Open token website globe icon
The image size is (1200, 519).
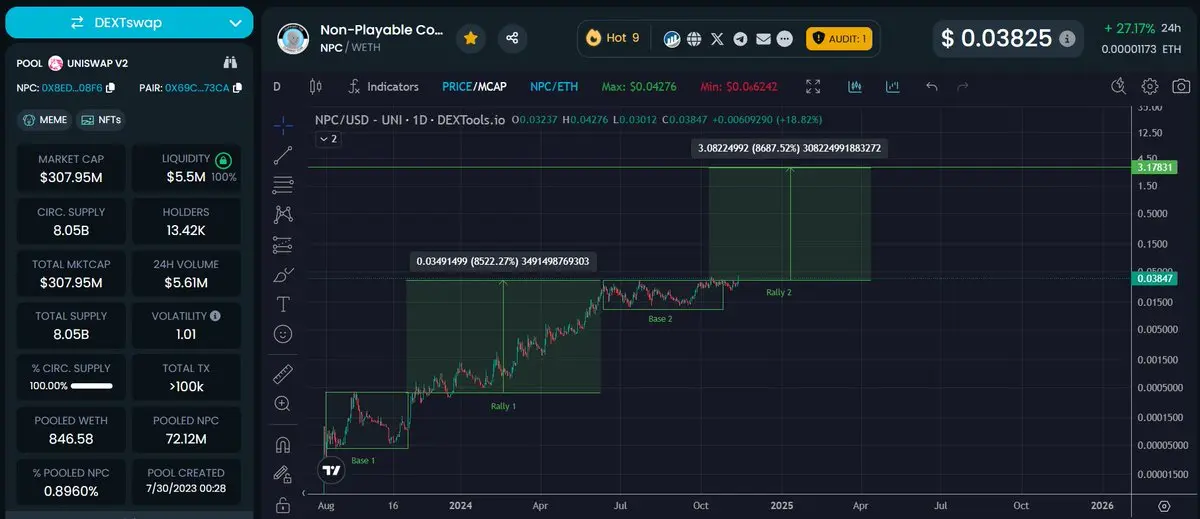tap(695, 39)
